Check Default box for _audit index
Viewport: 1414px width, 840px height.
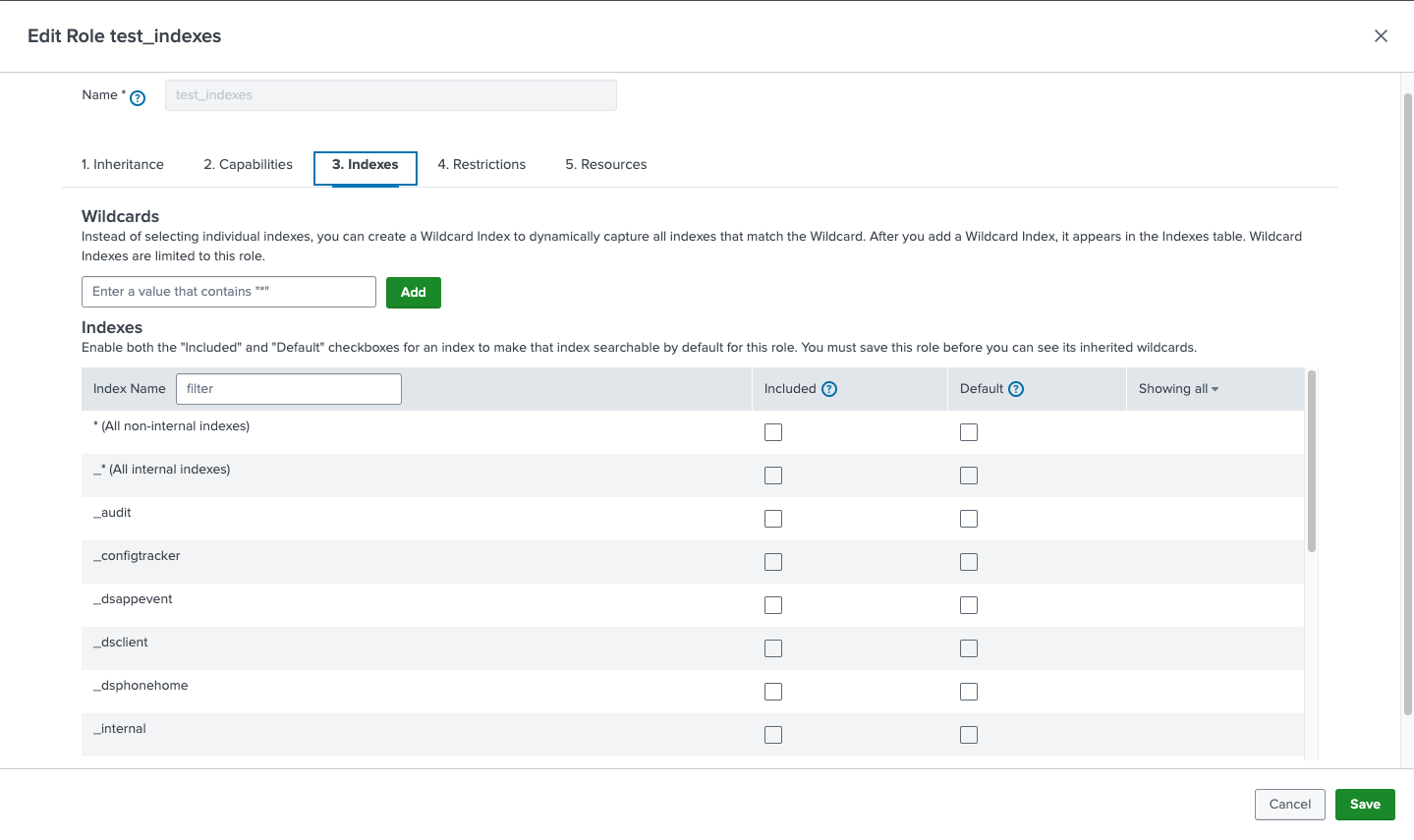969,519
